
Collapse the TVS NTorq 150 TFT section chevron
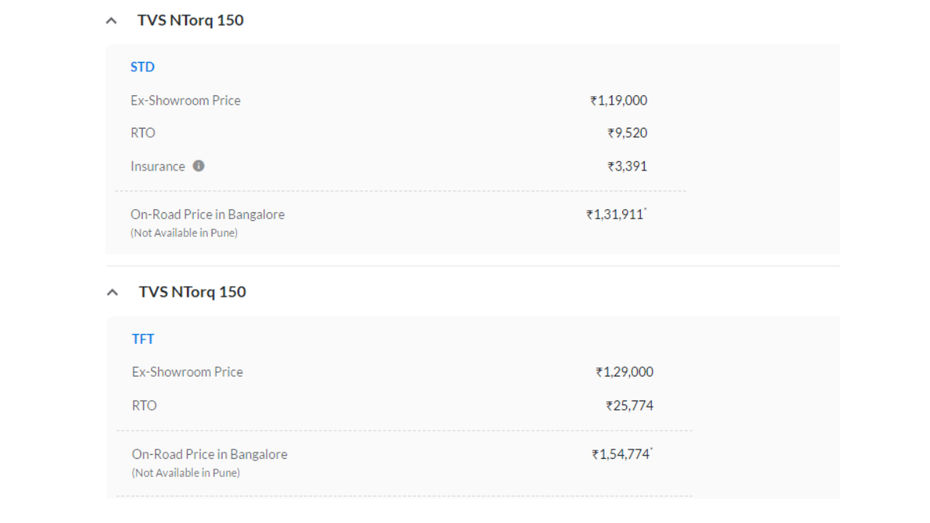pyautogui.click(x=112, y=292)
